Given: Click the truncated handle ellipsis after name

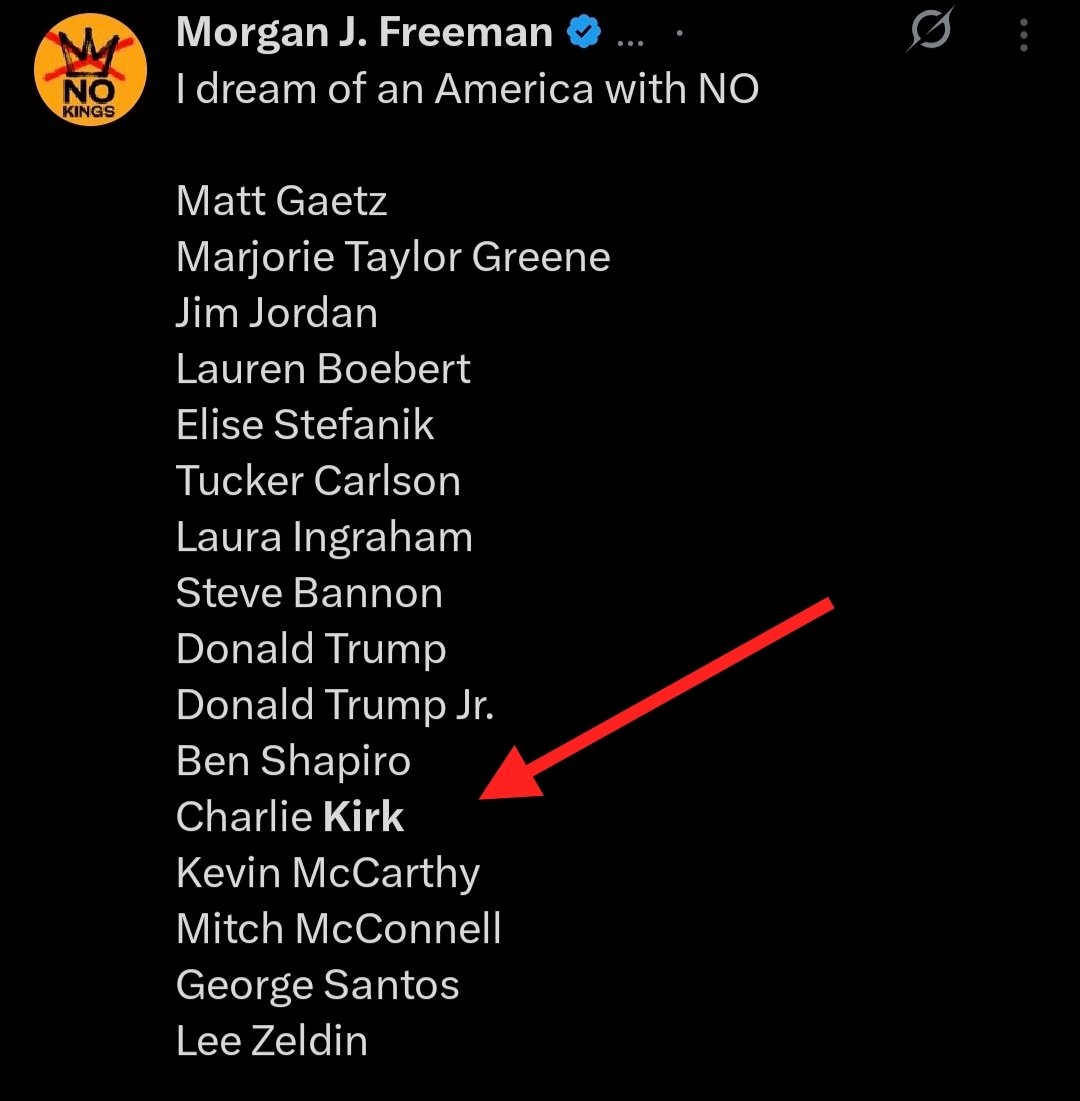Looking at the screenshot, I should click(x=630, y=41).
